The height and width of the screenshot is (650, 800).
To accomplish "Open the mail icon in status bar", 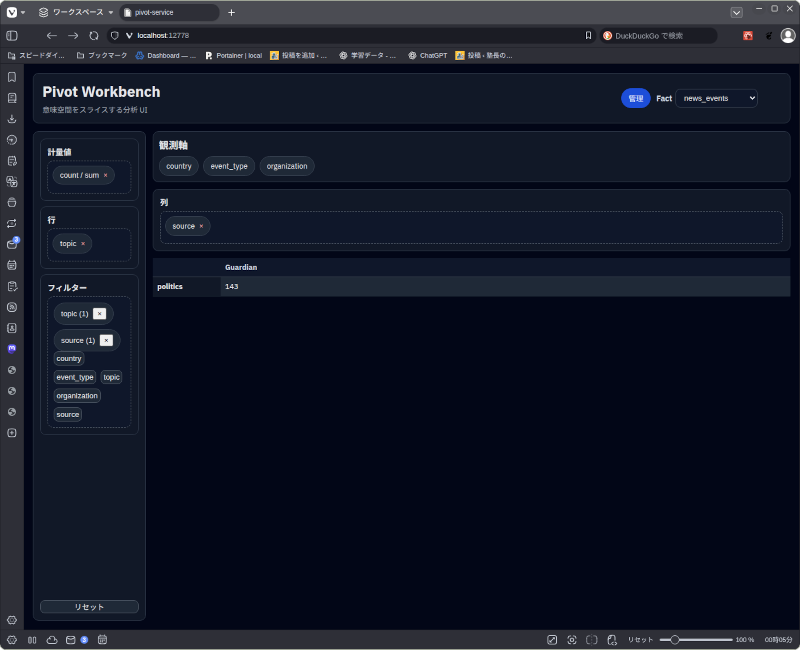I will click(71, 639).
